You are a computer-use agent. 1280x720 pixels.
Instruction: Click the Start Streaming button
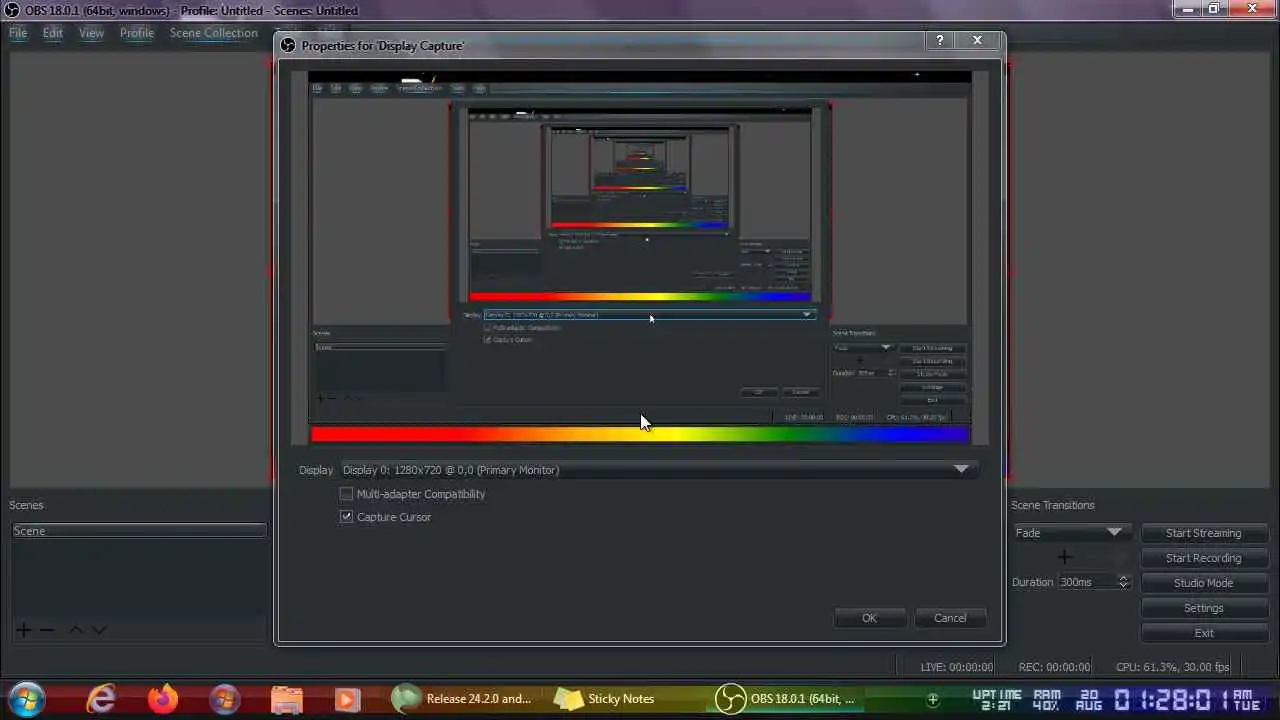coord(1203,533)
